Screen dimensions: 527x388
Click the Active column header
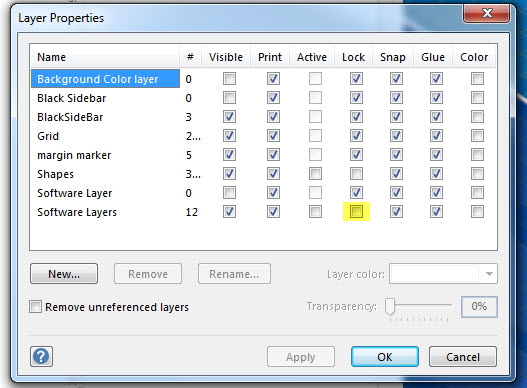312,57
